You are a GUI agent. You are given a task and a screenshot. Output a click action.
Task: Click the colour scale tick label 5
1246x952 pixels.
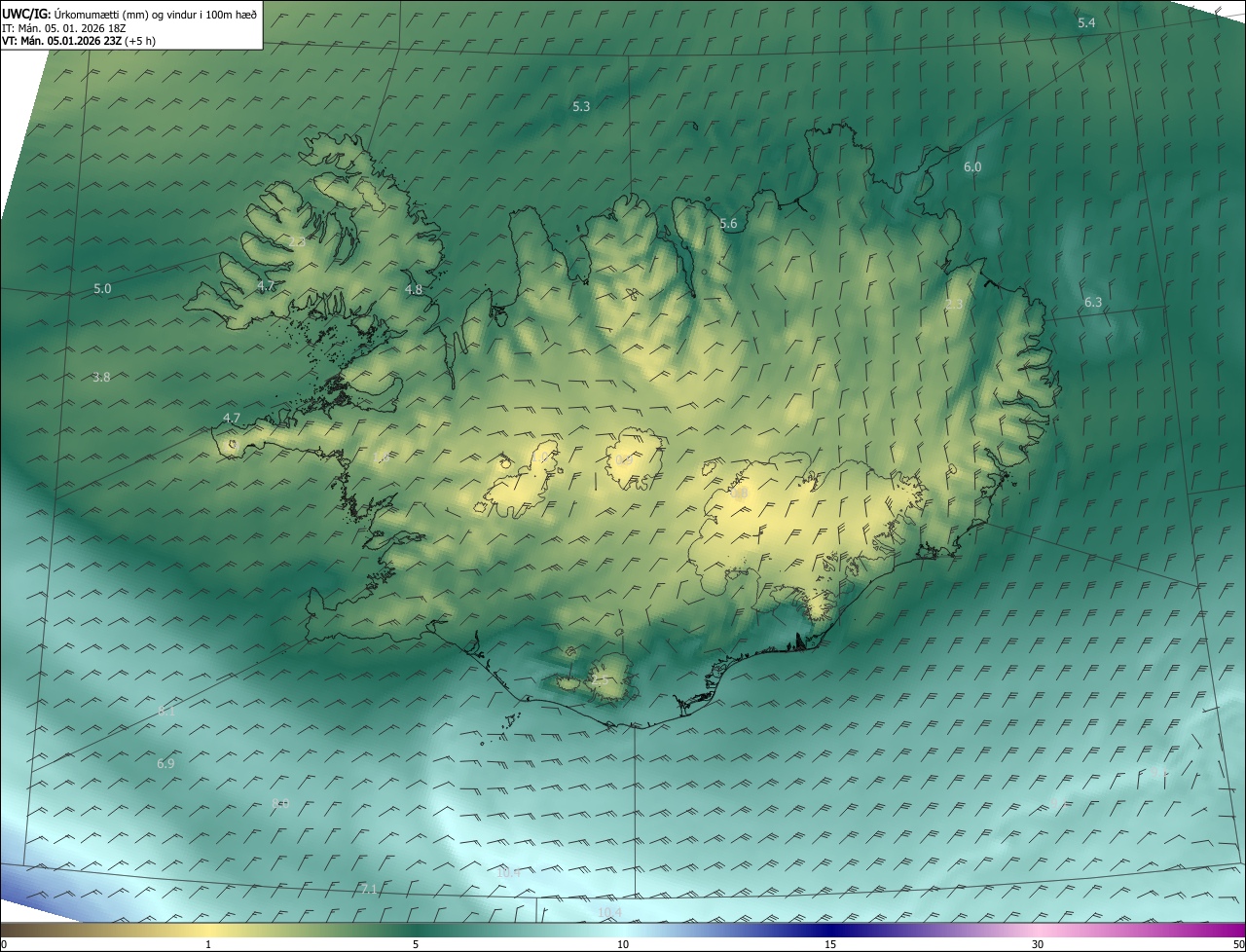416,944
